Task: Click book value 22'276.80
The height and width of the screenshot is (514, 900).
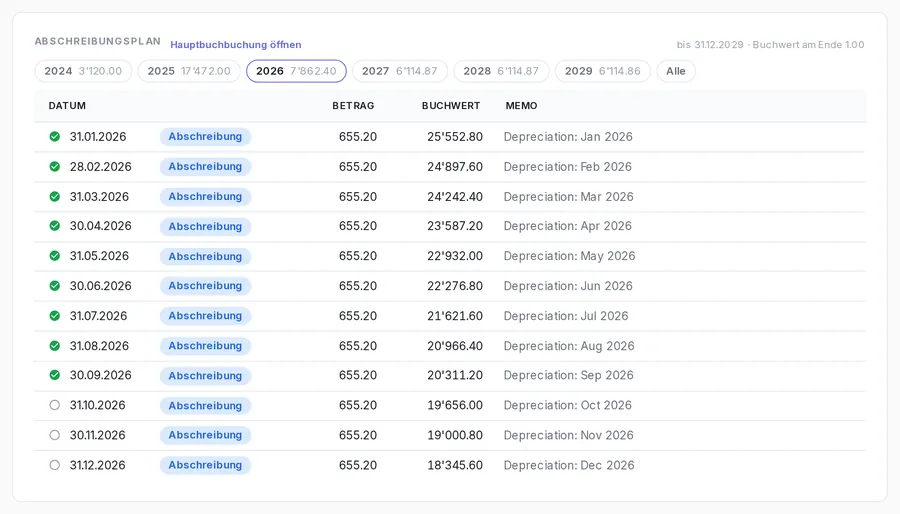Action: (x=455, y=286)
